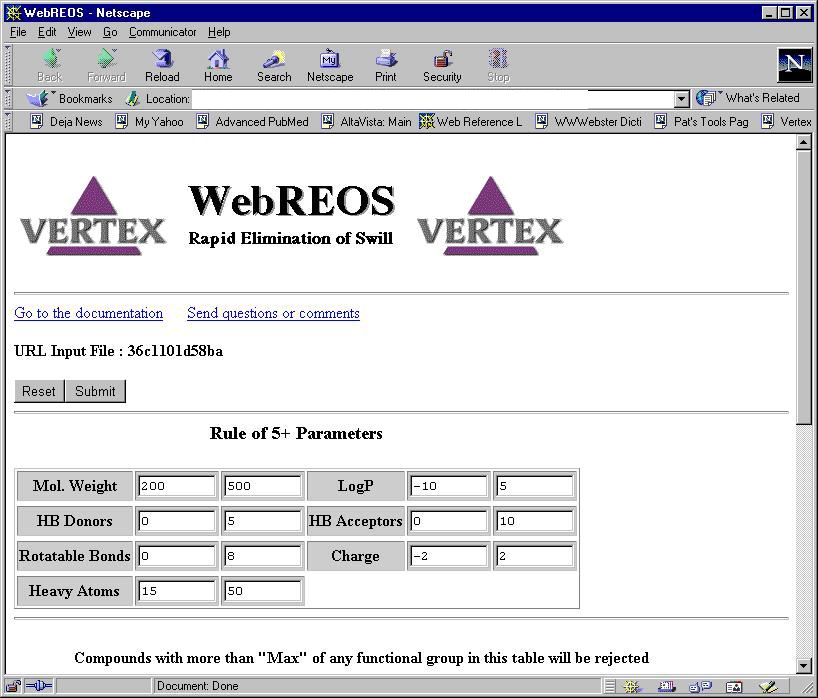Click the Reset button
The height and width of the screenshot is (698, 818).
pos(39,391)
